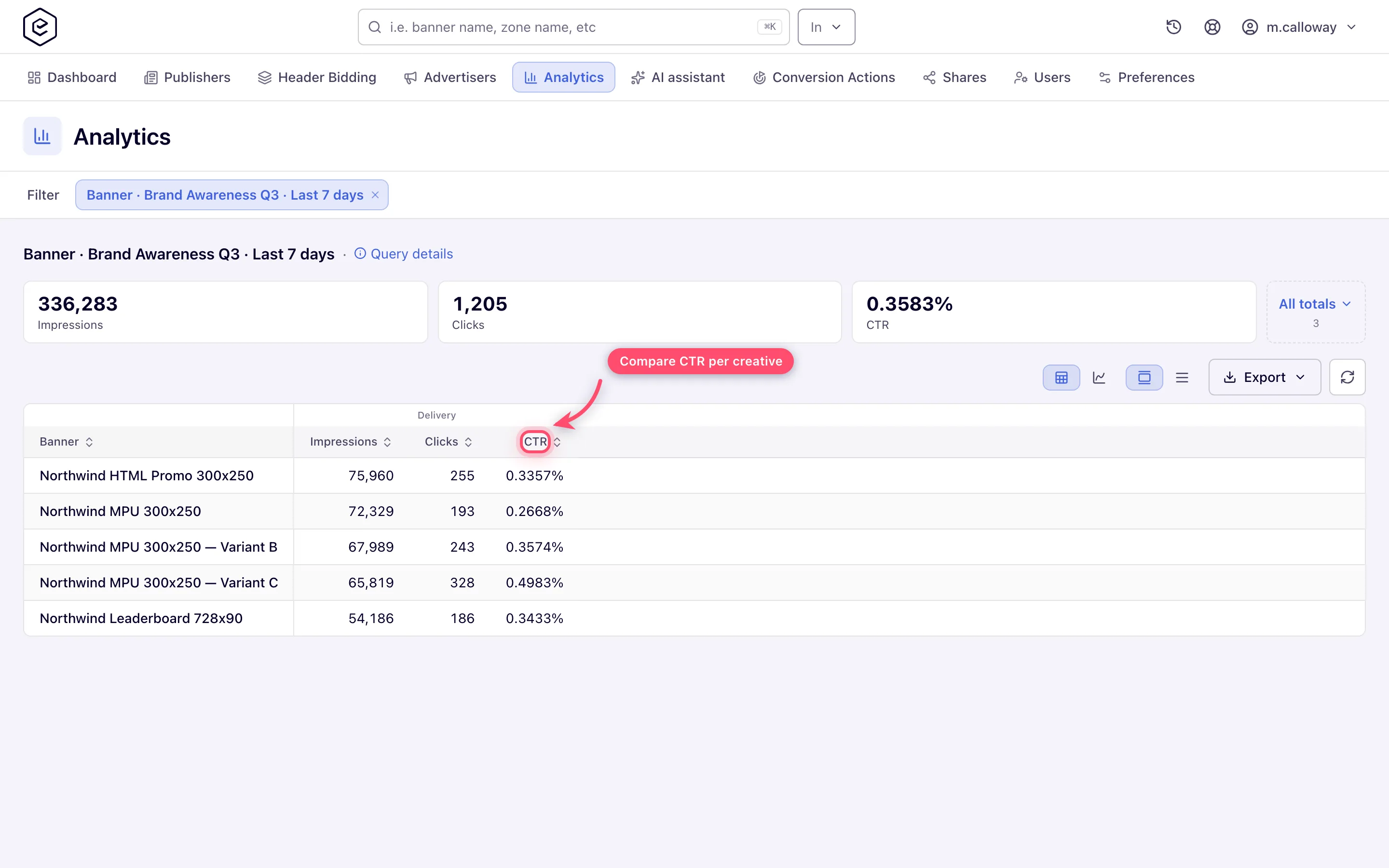The width and height of the screenshot is (1389, 868).
Task: Click the 0.3583% CTR total card
Action: [x=1054, y=312]
